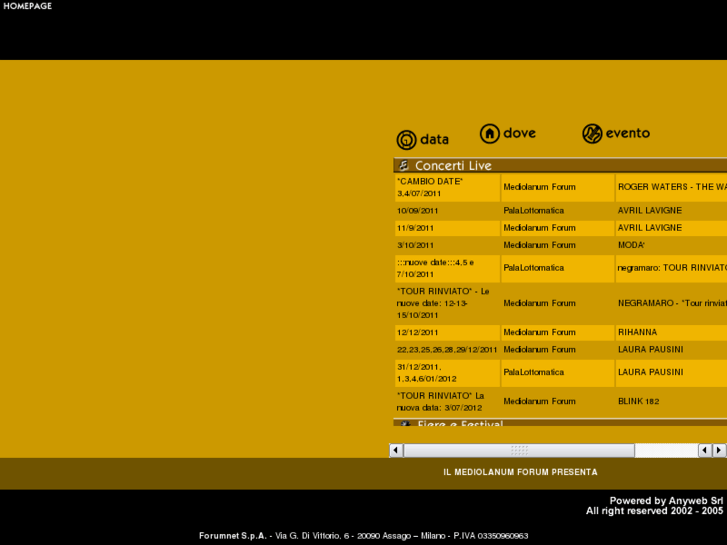The image size is (727, 545).
Task: Click Mediolanum Forum in the Roger Waters row
Action: coord(539,187)
